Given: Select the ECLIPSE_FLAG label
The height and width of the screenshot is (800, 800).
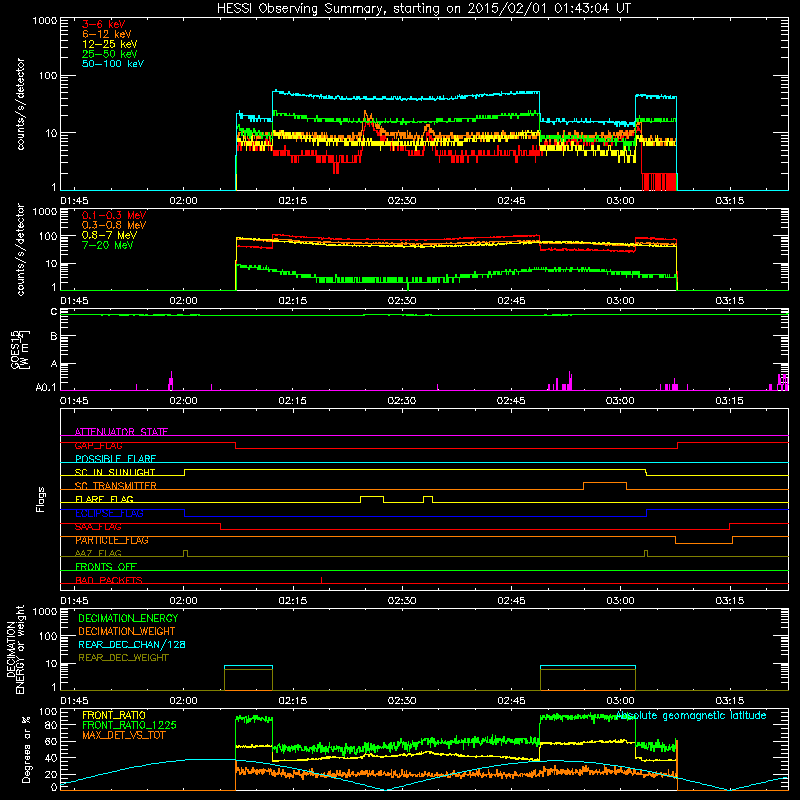Looking at the screenshot, I should coord(109,513).
